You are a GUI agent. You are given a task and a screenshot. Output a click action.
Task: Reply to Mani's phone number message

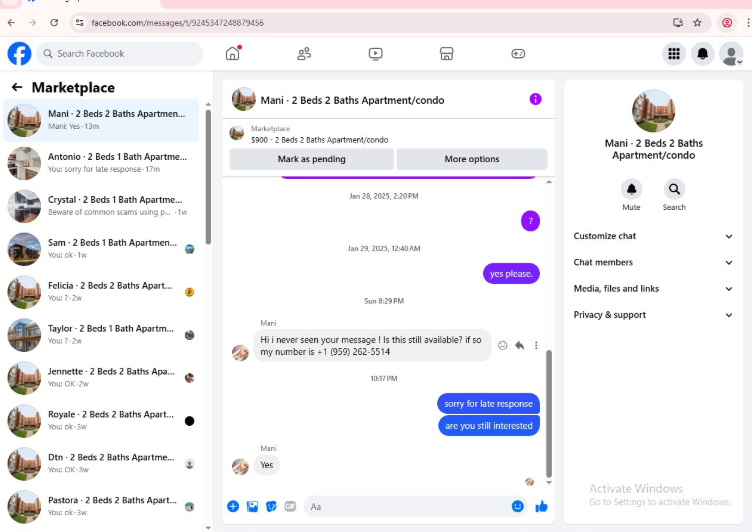[x=519, y=345]
